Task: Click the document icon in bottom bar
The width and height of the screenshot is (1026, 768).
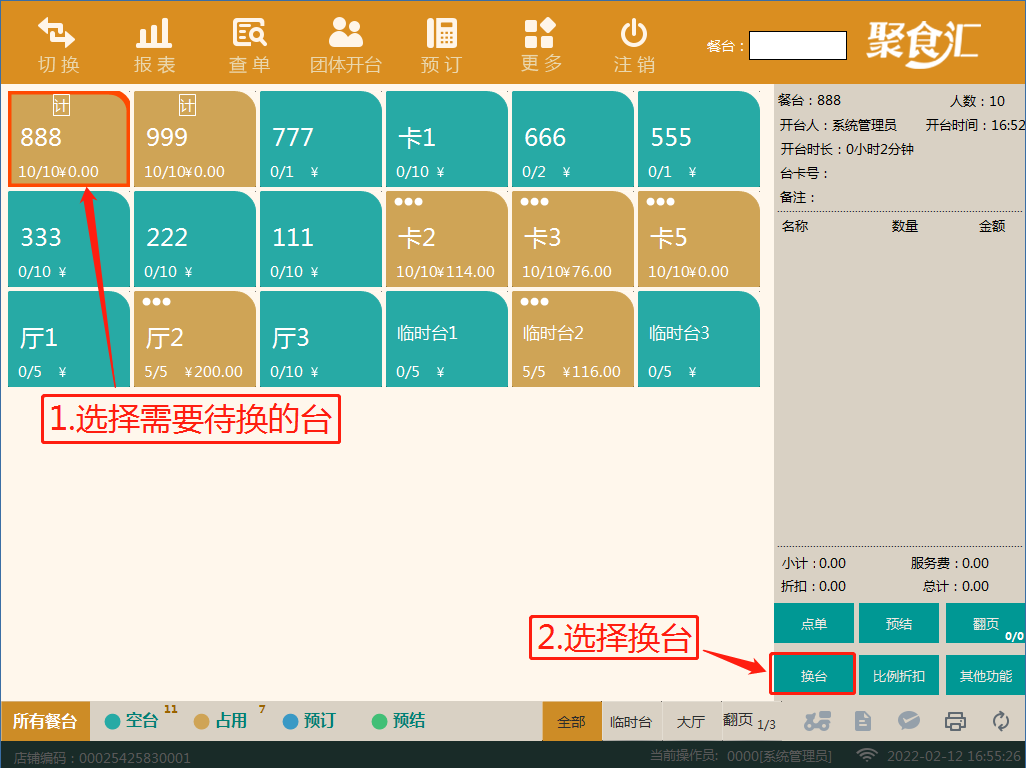Action: pyautogui.click(x=863, y=721)
